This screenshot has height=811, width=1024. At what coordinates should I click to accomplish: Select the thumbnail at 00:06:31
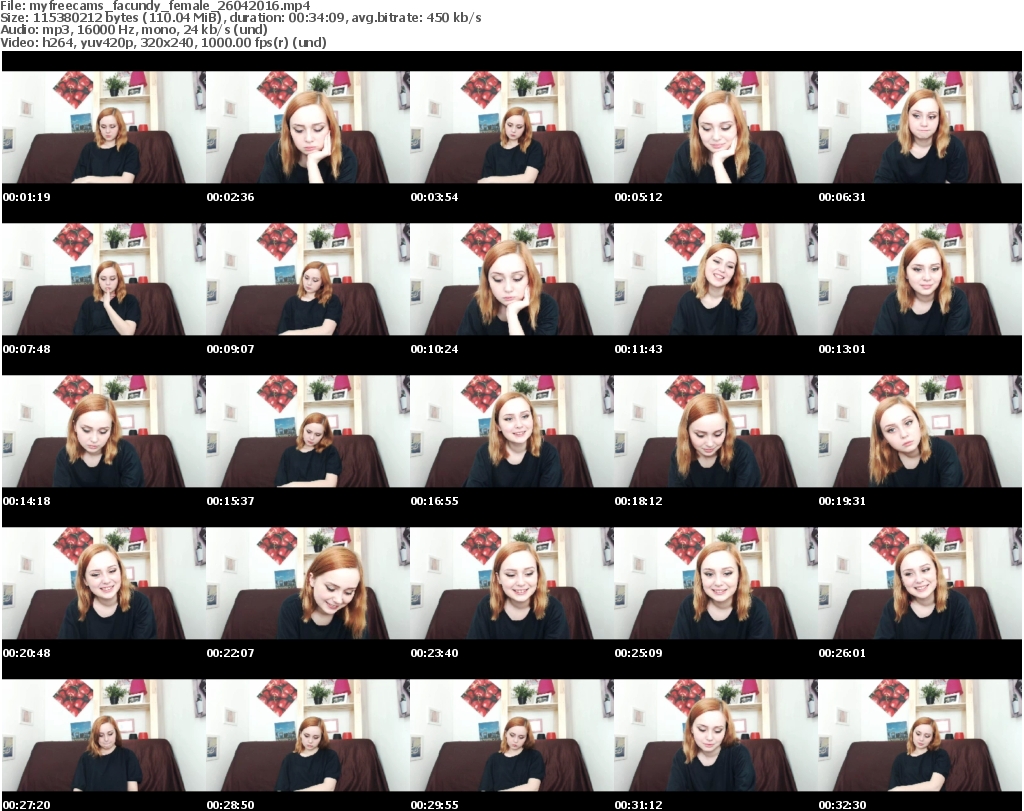click(x=920, y=127)
